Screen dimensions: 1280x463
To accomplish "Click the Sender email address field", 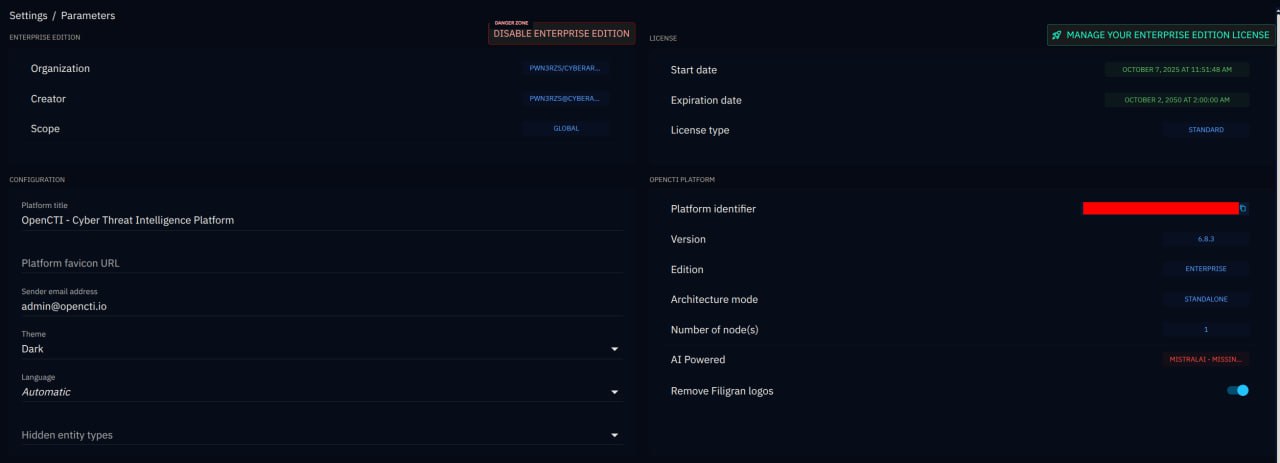I will pos(322,306).
